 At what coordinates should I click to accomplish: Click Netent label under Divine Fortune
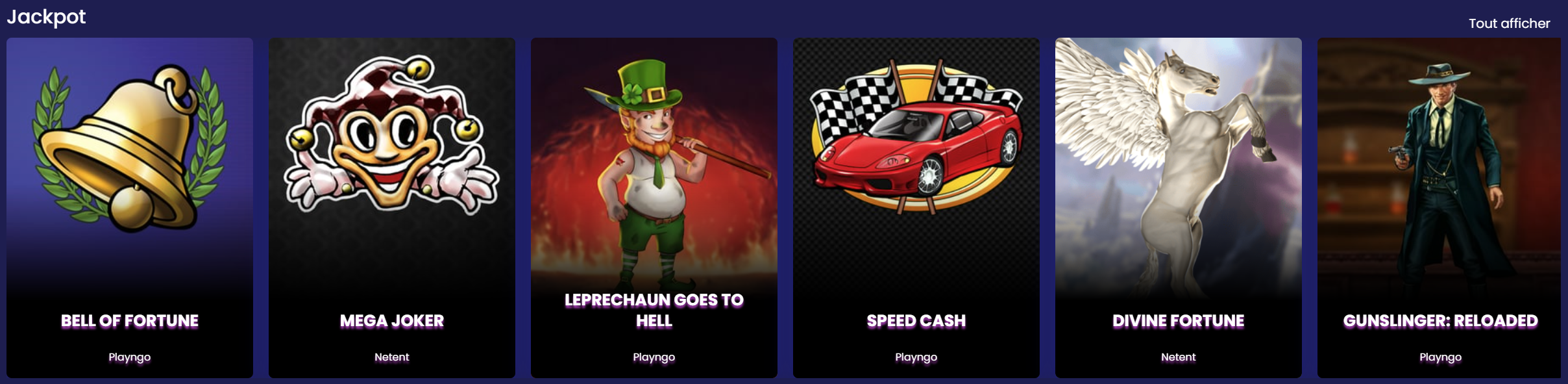[1179, 357]
